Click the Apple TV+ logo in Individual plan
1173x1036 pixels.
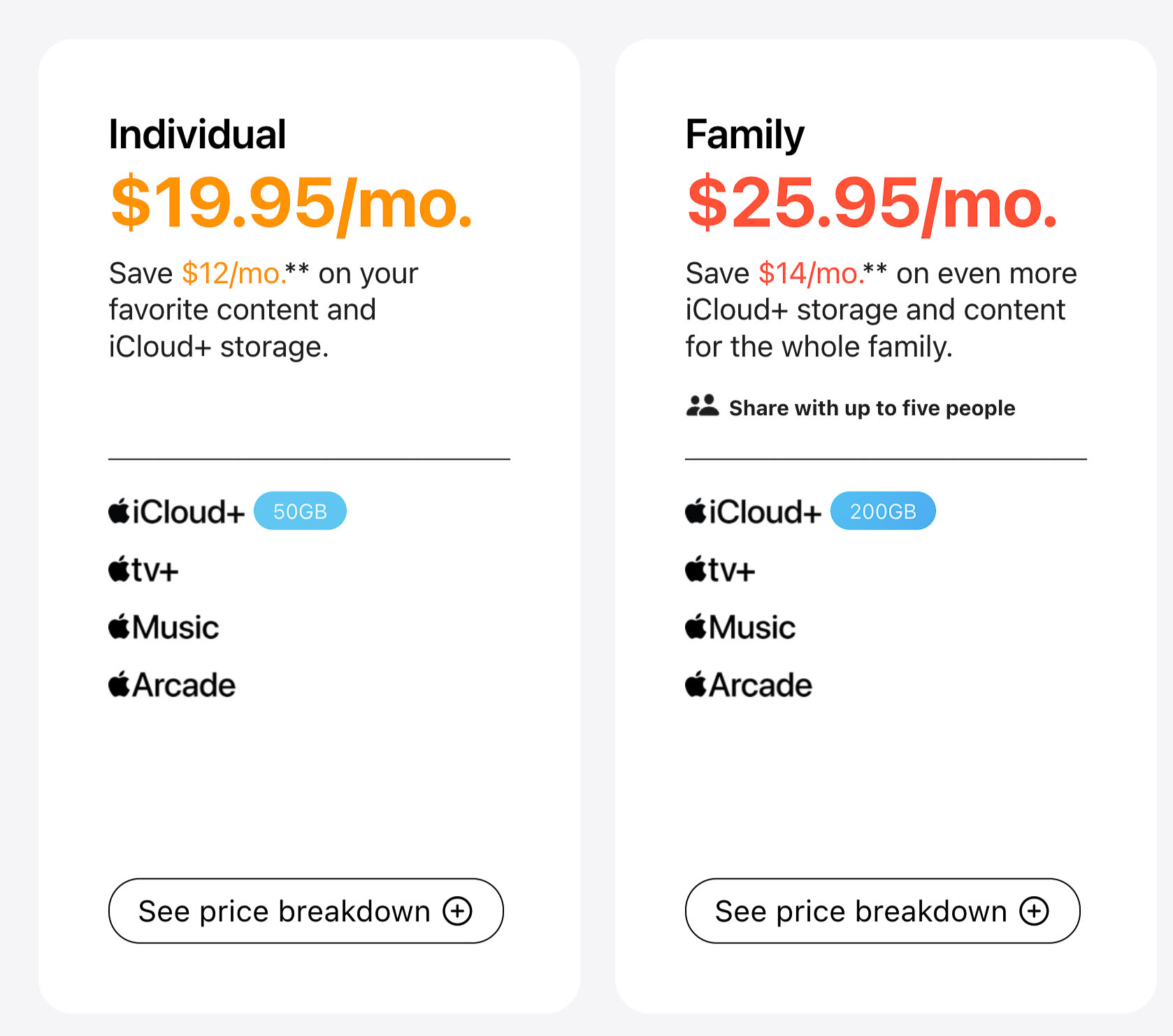click(143, 569)
